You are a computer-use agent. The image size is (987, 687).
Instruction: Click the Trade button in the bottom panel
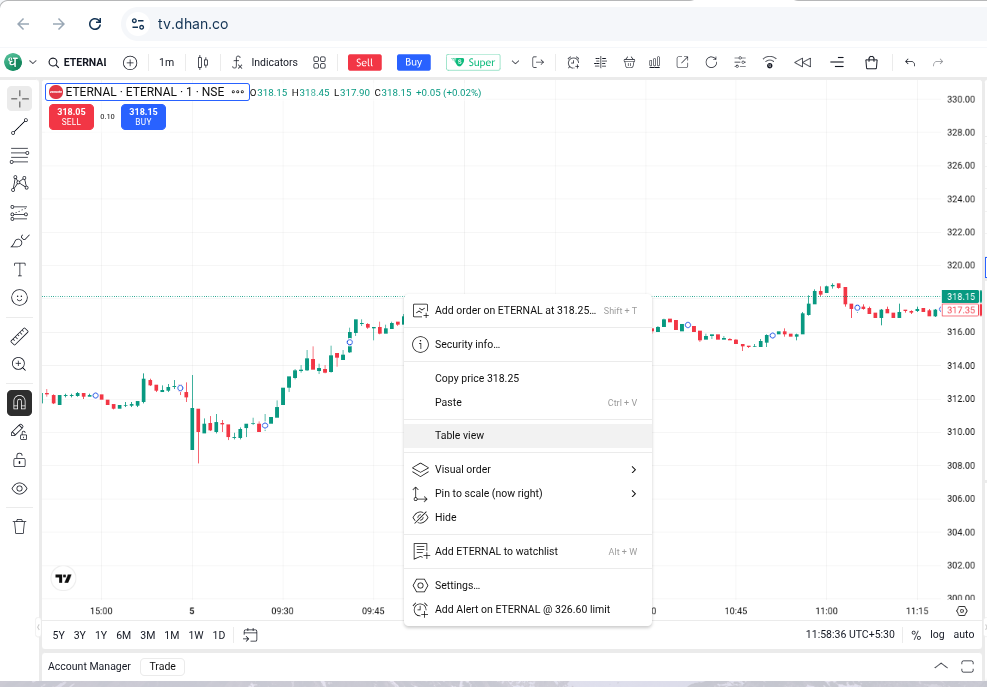pyautogui.click(x=162, y=666)
